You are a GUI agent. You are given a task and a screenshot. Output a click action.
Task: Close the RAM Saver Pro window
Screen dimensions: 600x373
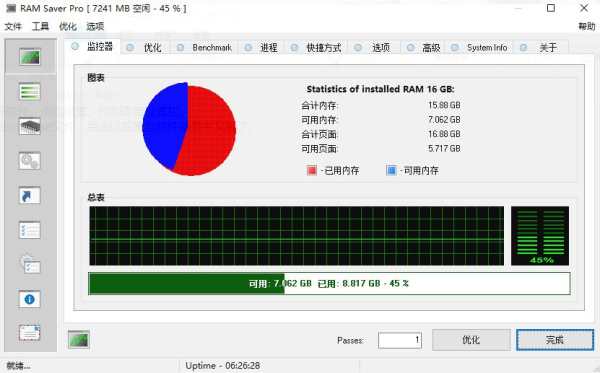(584, 8)
